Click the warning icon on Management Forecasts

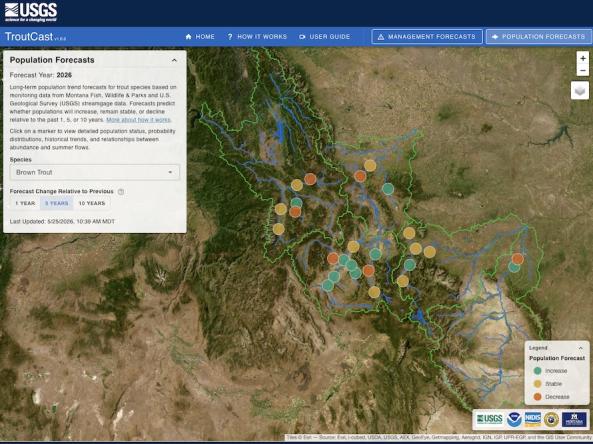point(381,37)
